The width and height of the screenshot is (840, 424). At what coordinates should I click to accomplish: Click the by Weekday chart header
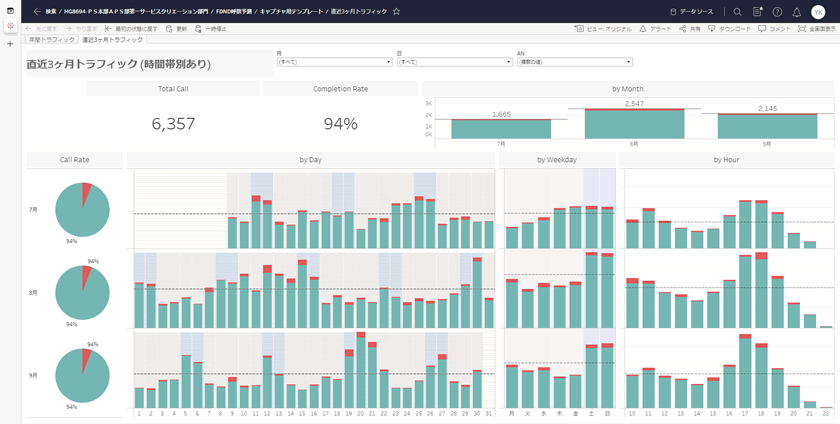click(557, 160)
